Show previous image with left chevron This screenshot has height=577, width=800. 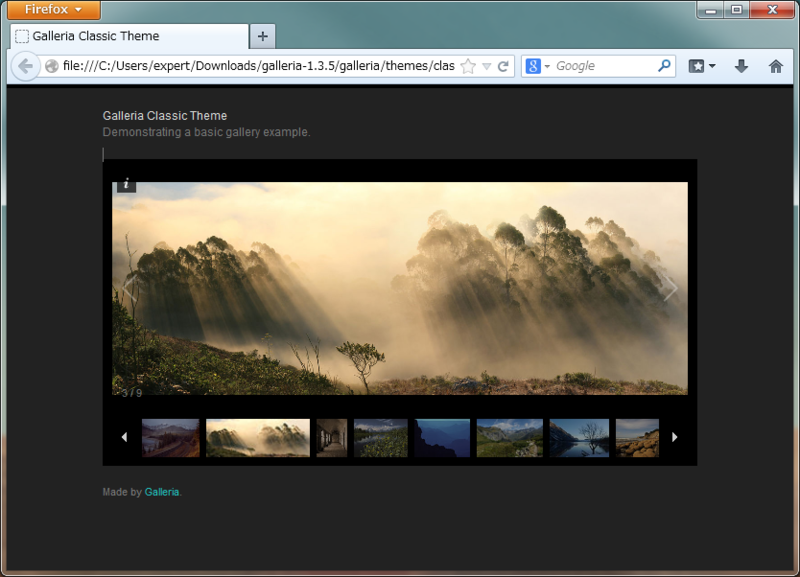(130, 288)
